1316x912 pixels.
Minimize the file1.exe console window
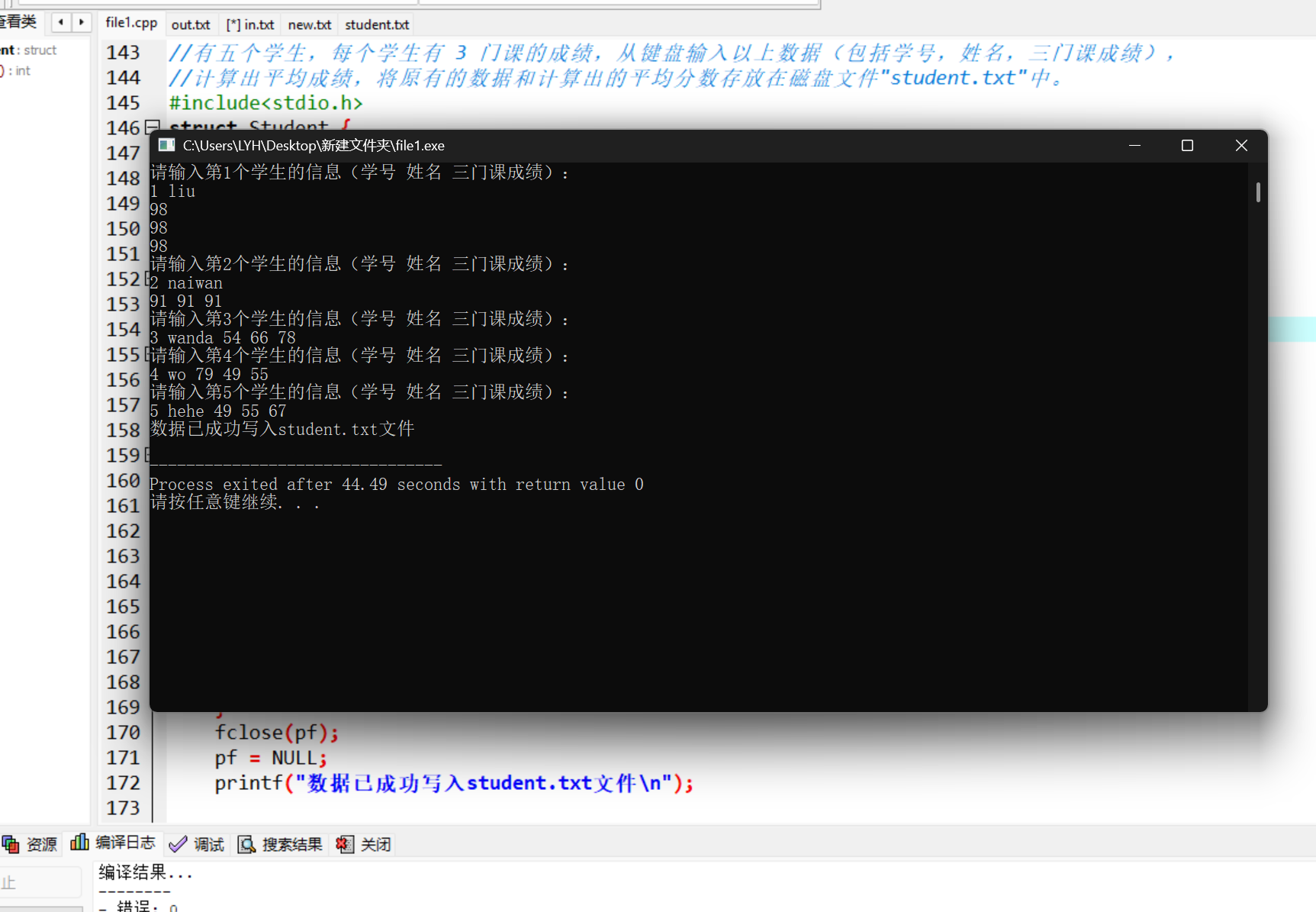tap(1134, 145)
